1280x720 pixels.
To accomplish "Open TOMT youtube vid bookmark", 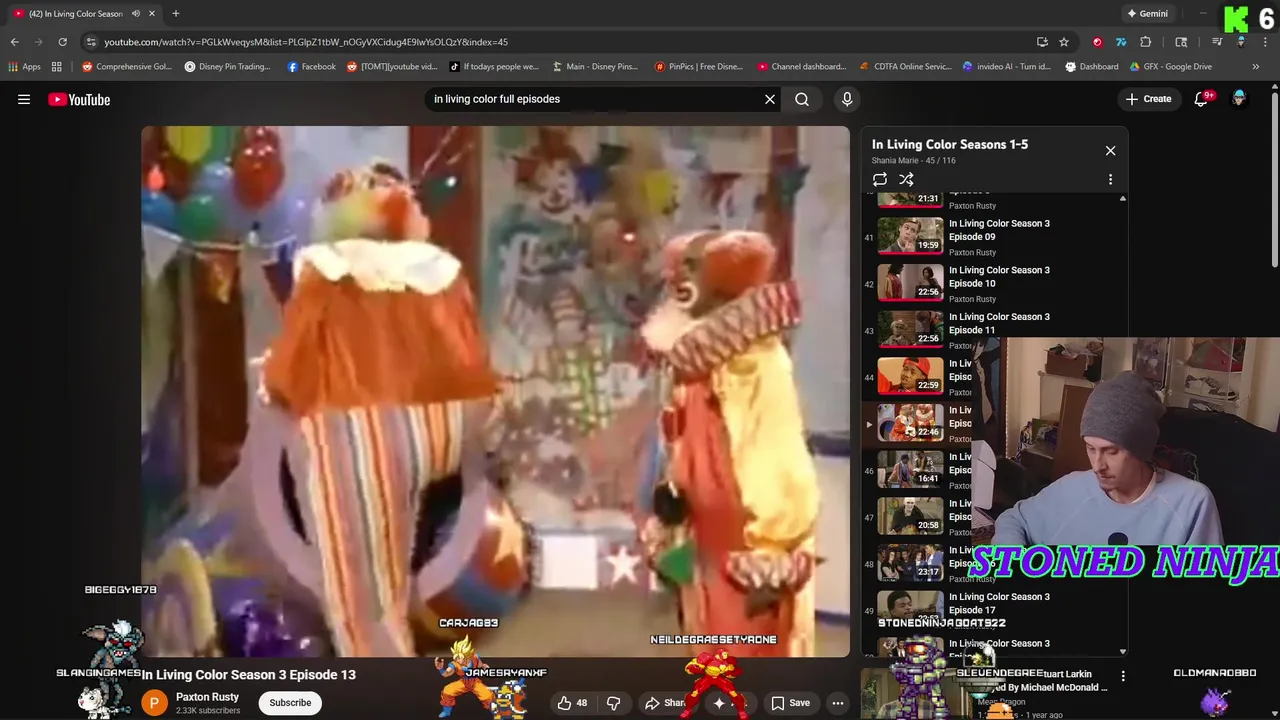I will coord(392,67).
